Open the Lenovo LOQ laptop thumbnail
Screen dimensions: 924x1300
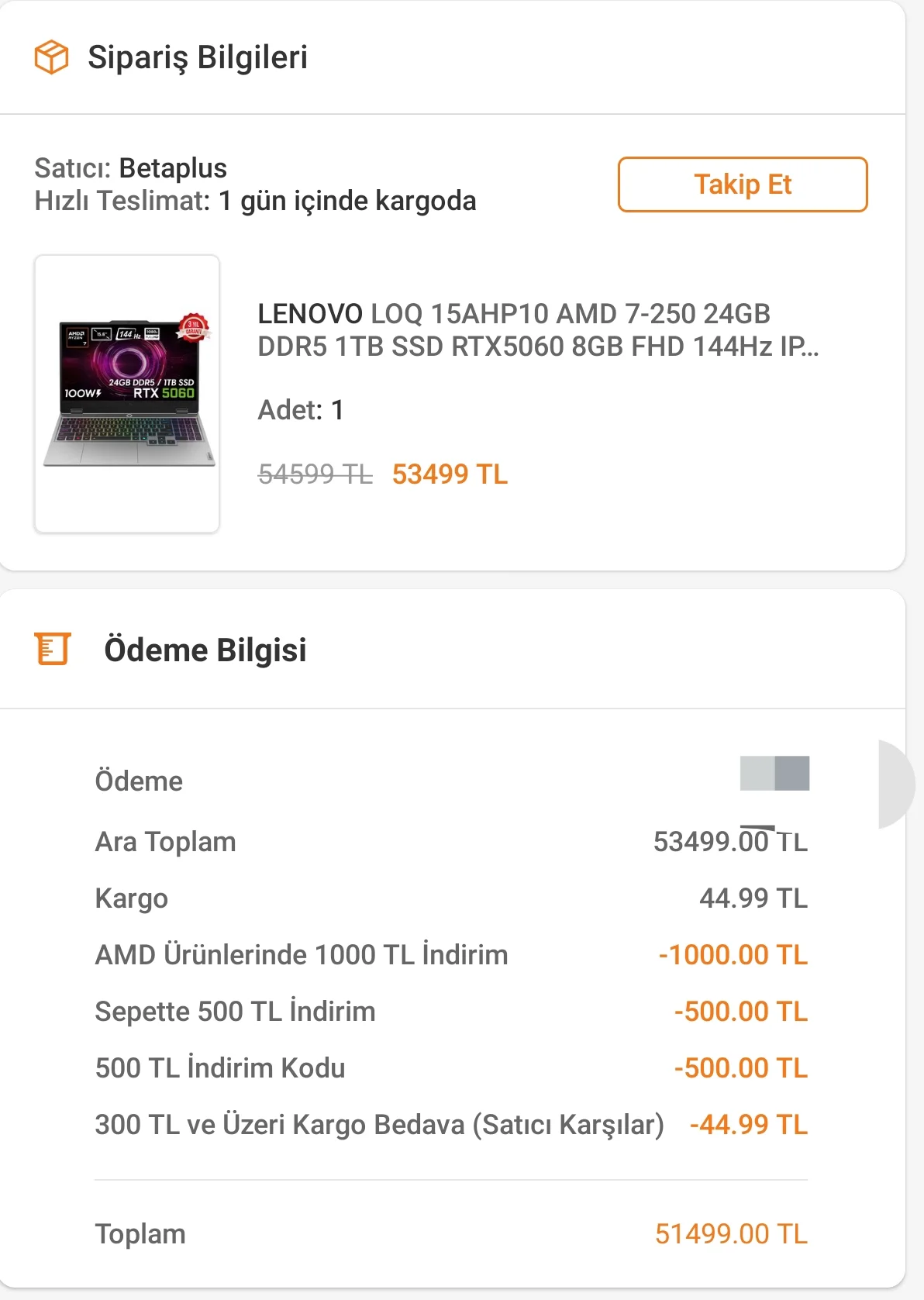point(127,393)
